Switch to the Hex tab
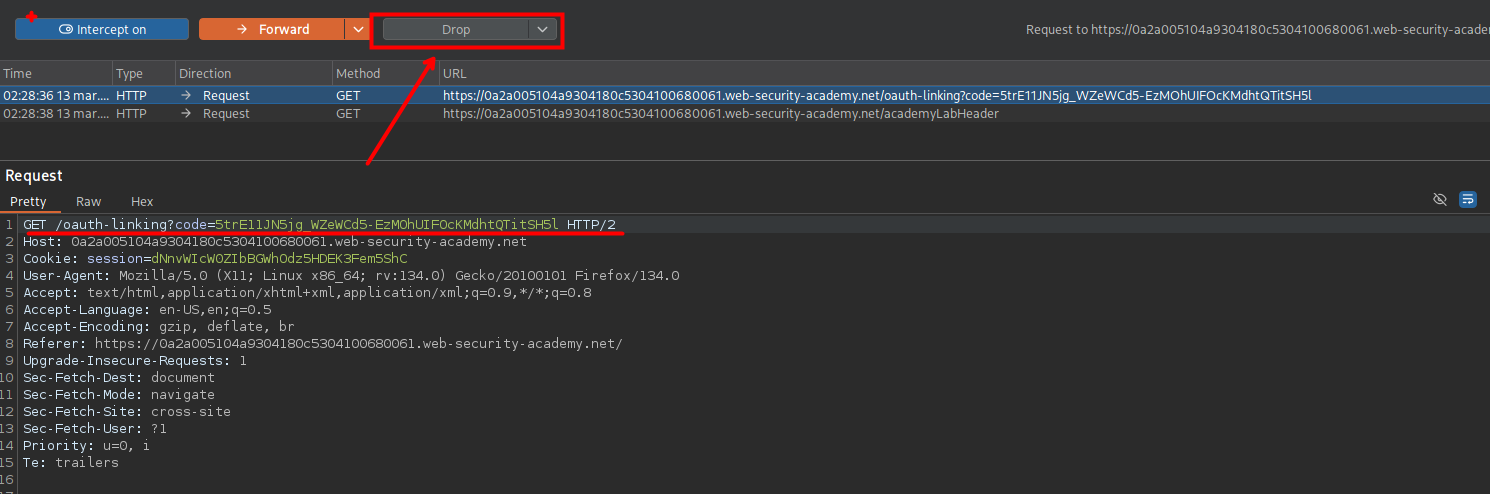Image resolution: width=1490 pixels, height=494 pixels. click(x=142, y=201)
